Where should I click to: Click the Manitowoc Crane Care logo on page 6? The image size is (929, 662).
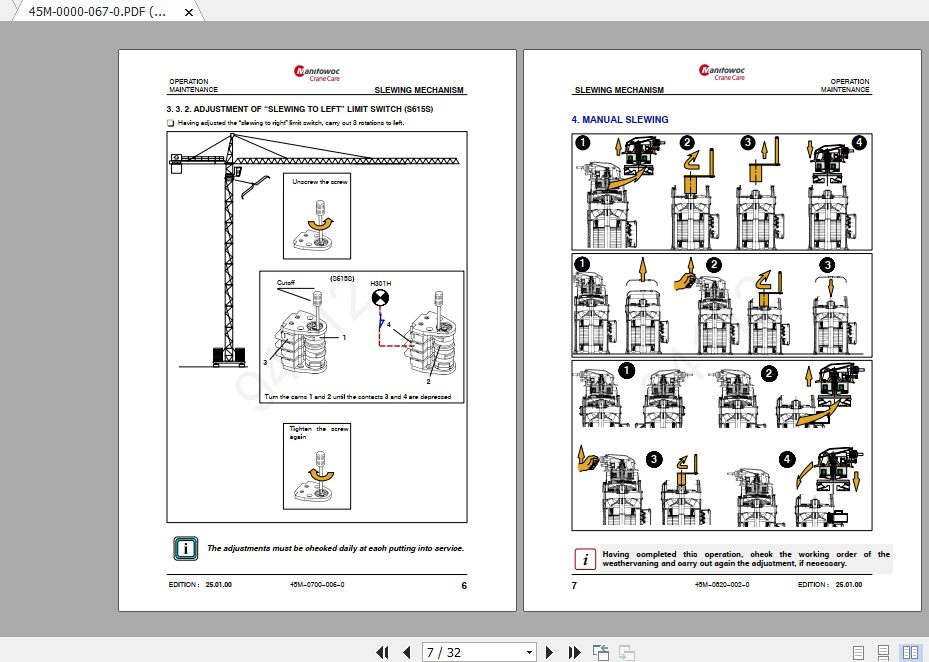(x=316, y=72)
